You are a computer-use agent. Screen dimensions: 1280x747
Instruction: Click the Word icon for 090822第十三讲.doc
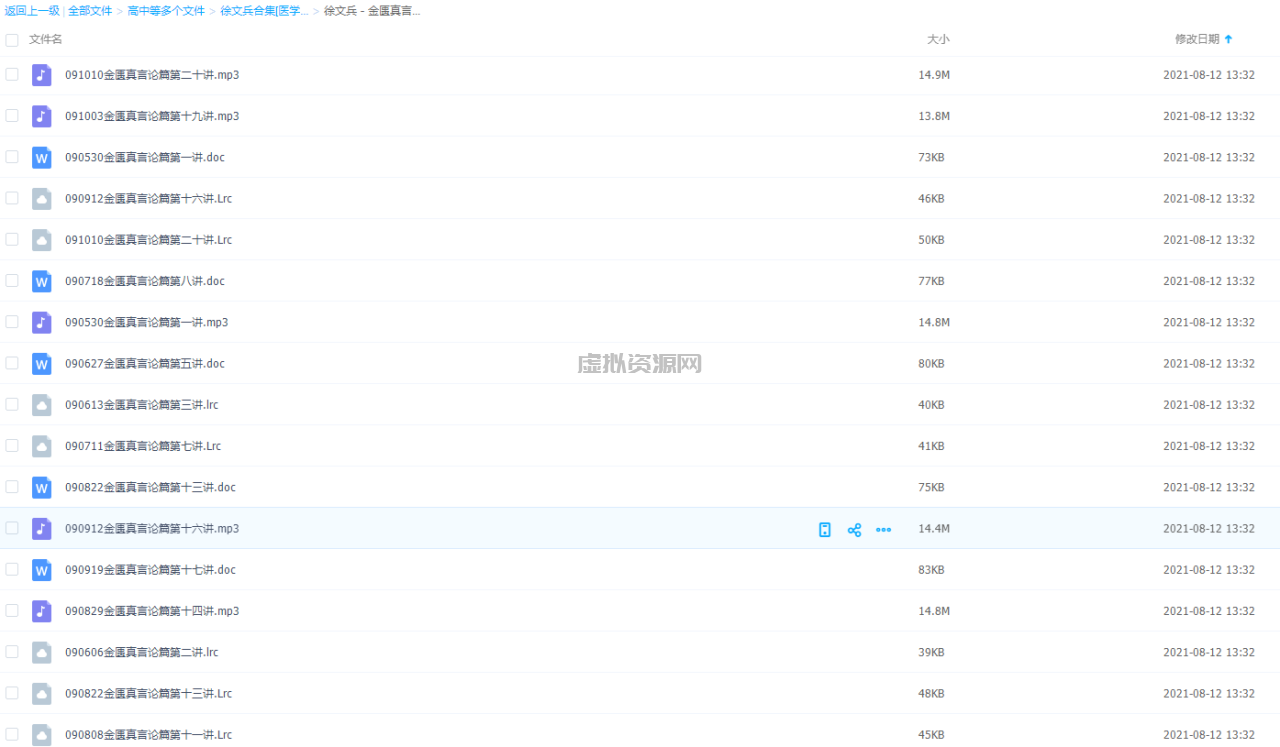(x=41, y=487)
